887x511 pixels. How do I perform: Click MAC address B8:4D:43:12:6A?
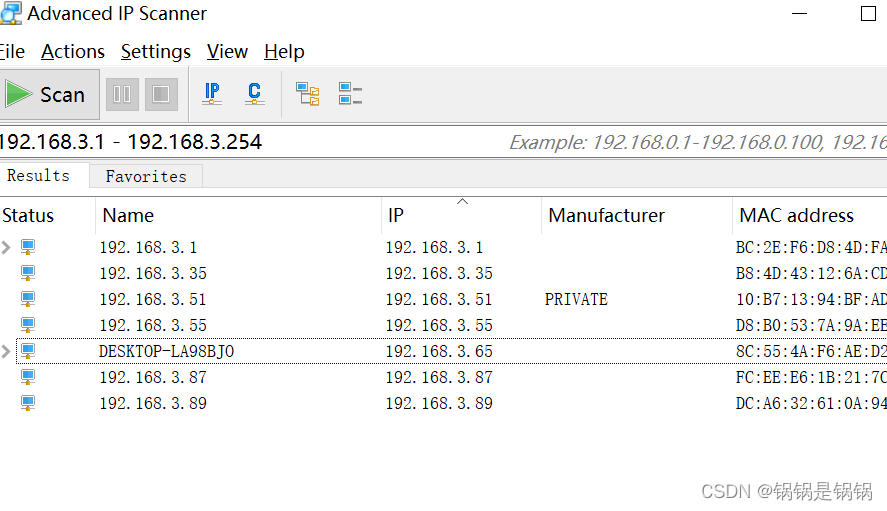coord(811,273)
